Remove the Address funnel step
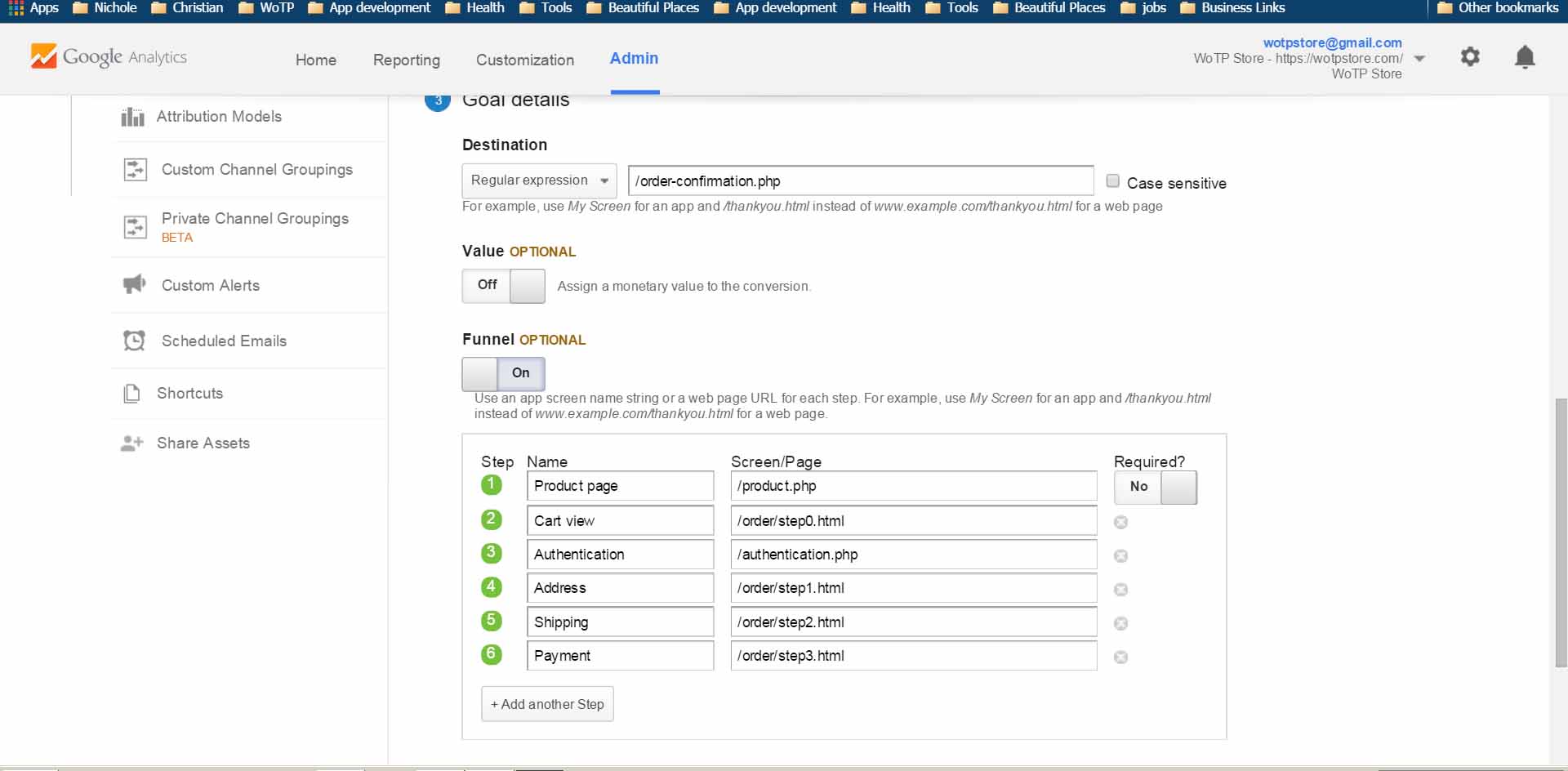Screen dimensions: 1568x771 pos(1121,590)
